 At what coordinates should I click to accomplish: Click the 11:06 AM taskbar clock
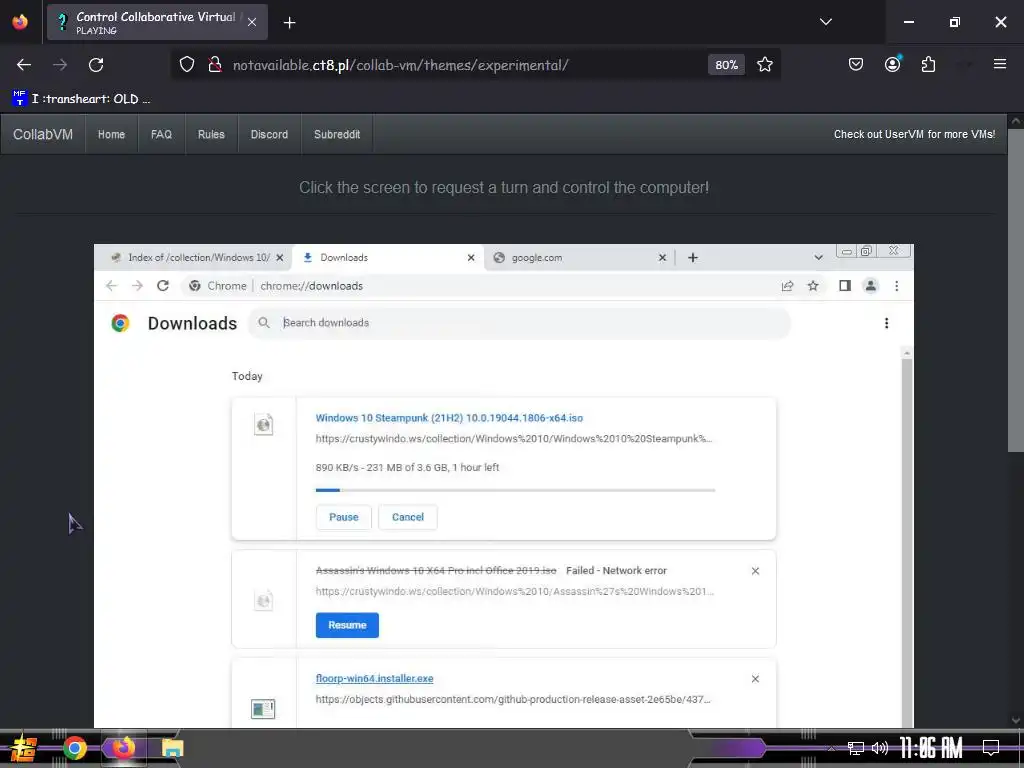[931, 748]
